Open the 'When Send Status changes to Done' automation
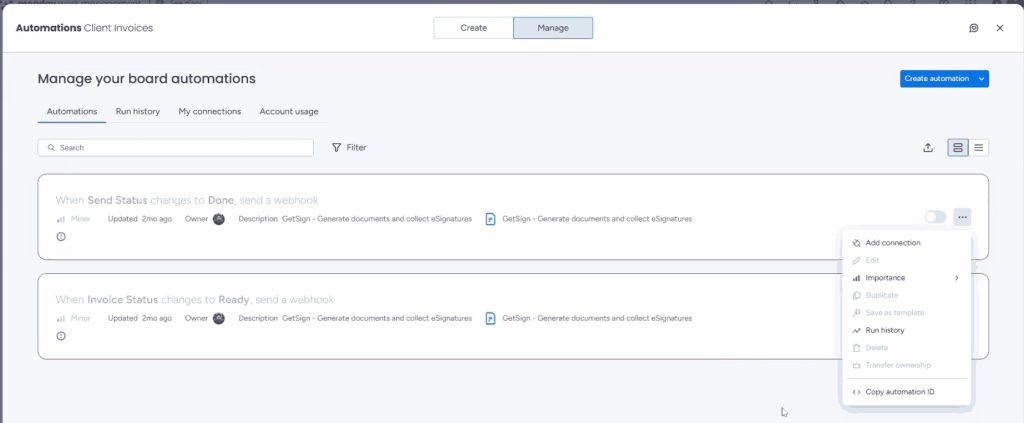This screenshot has width=1024, height=423. (x=187, y=200)
